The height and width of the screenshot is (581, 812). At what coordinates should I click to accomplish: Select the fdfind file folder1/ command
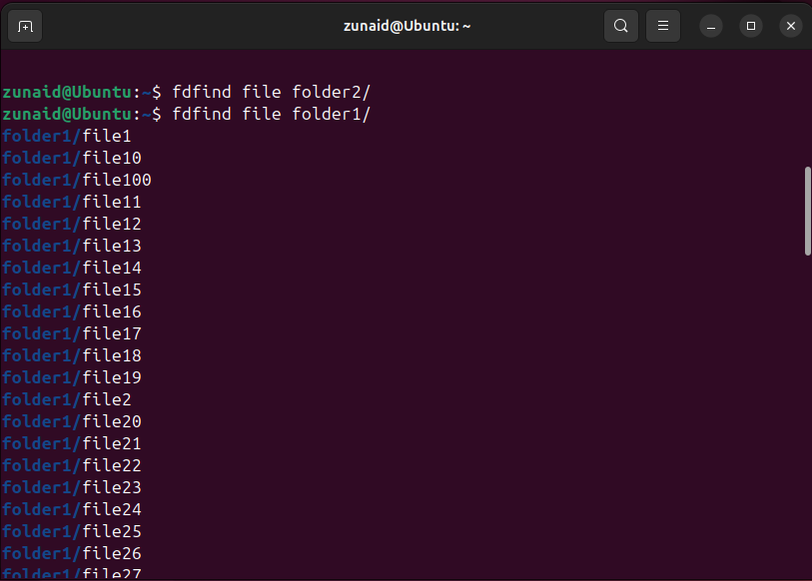[271, 113]
